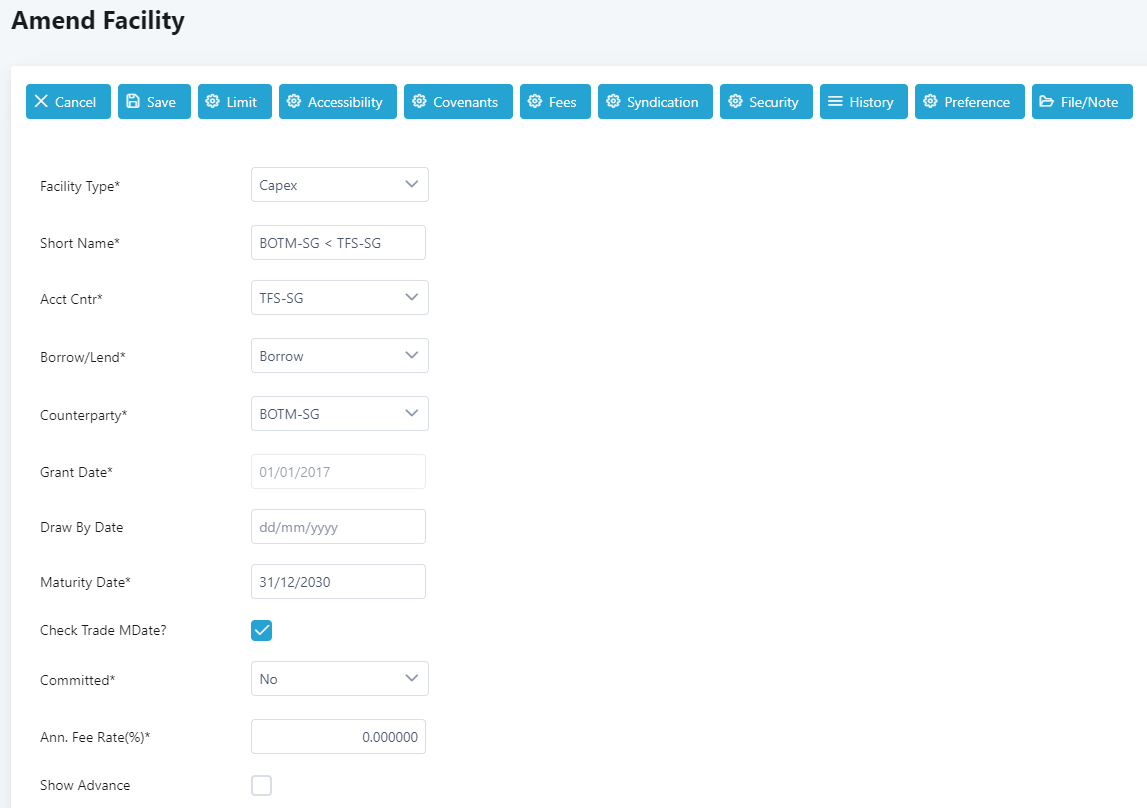The image size is (1147, 808).
Task: Open the Security section
Action: 766,102
